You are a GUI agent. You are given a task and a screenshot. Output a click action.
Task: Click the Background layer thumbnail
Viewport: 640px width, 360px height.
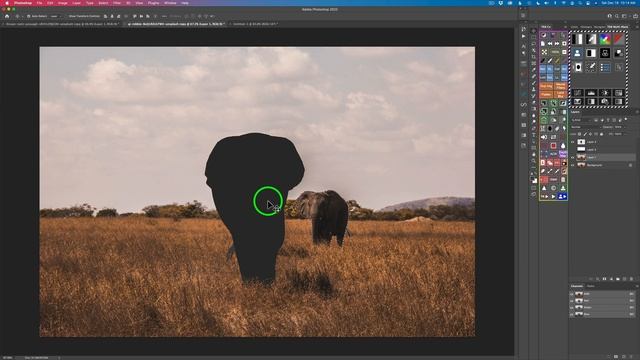point(581,165)
